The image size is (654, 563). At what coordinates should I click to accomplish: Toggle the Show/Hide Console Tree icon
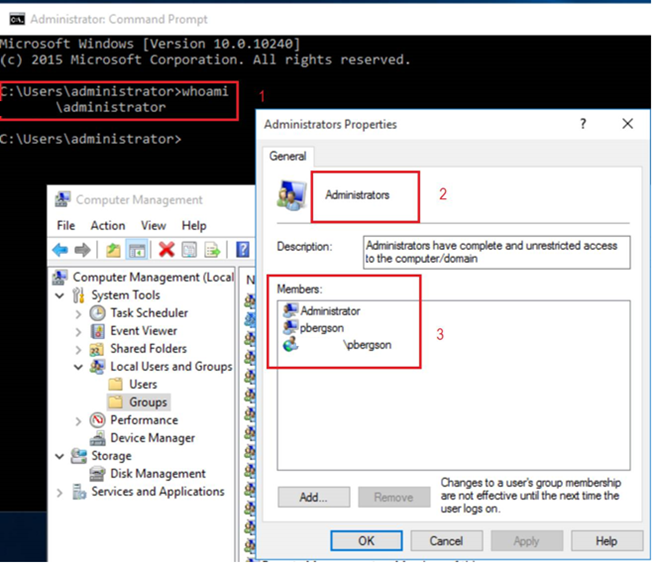coord(137,250)
